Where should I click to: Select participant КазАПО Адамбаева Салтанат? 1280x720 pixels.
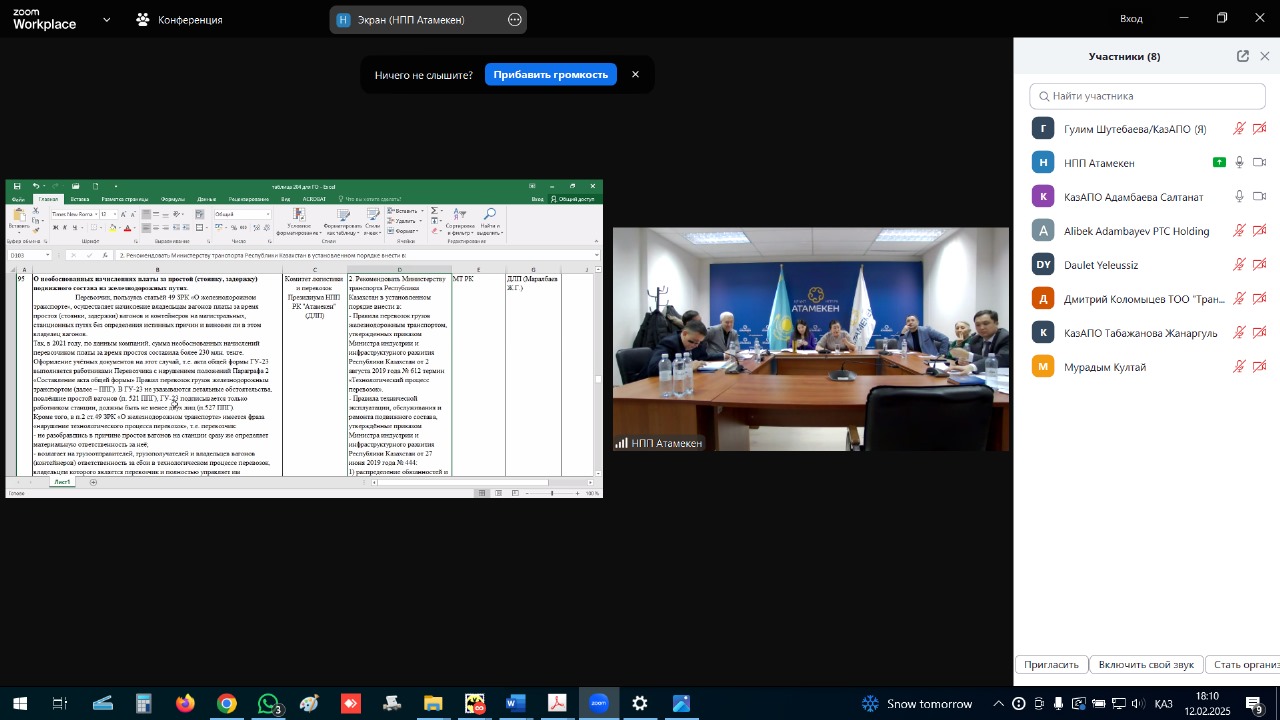click(x=1147, y=197)
